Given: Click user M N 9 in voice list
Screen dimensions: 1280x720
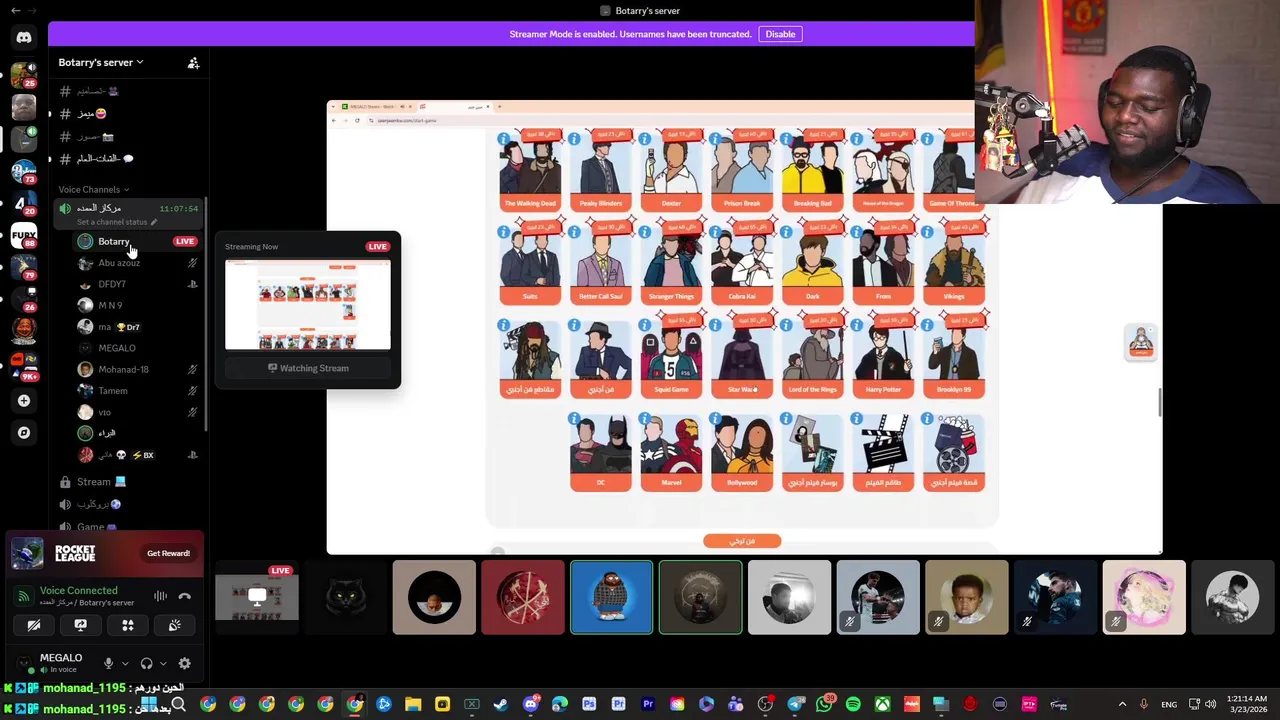Looking at the screenshot, I should [x=136, y=305].
